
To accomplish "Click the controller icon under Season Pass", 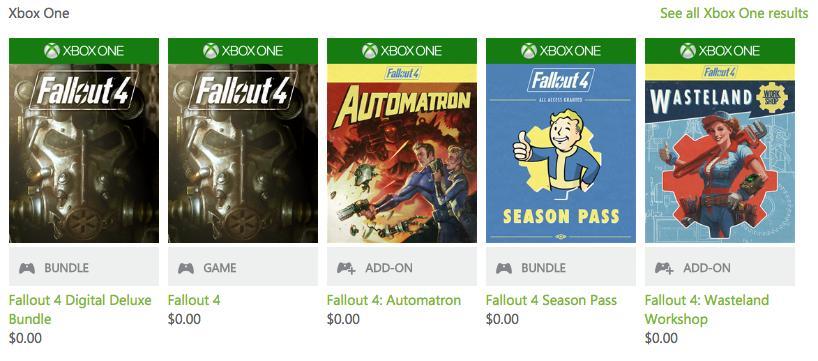I will (x=504, y=268).
